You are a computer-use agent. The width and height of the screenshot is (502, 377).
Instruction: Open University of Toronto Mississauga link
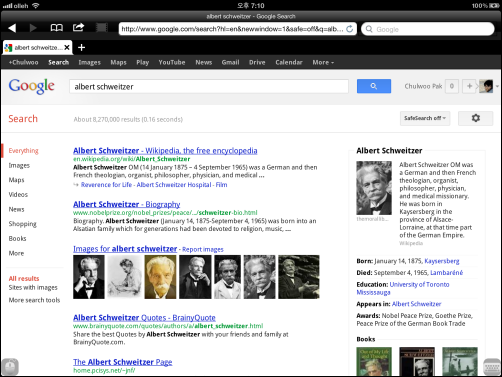[403, 288]
